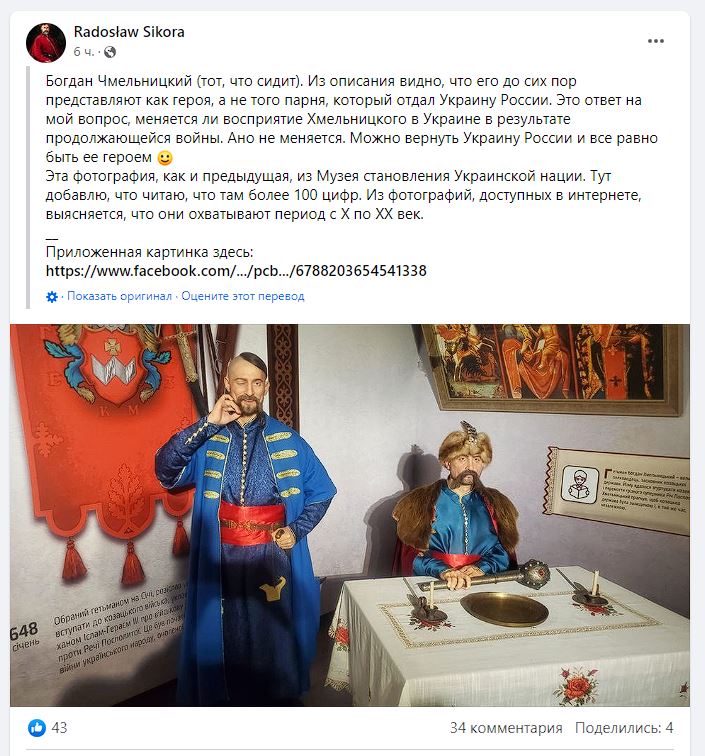Open the museum wax figures photo
This screenshot has width=705, height=756.
[x=350, y=515]
